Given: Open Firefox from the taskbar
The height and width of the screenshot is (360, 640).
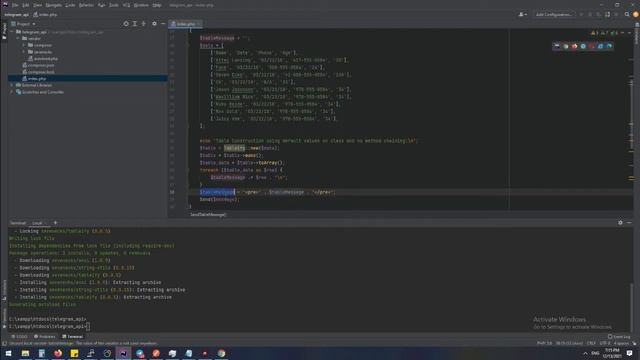Looking at the screenshot, I should (58, 353).
